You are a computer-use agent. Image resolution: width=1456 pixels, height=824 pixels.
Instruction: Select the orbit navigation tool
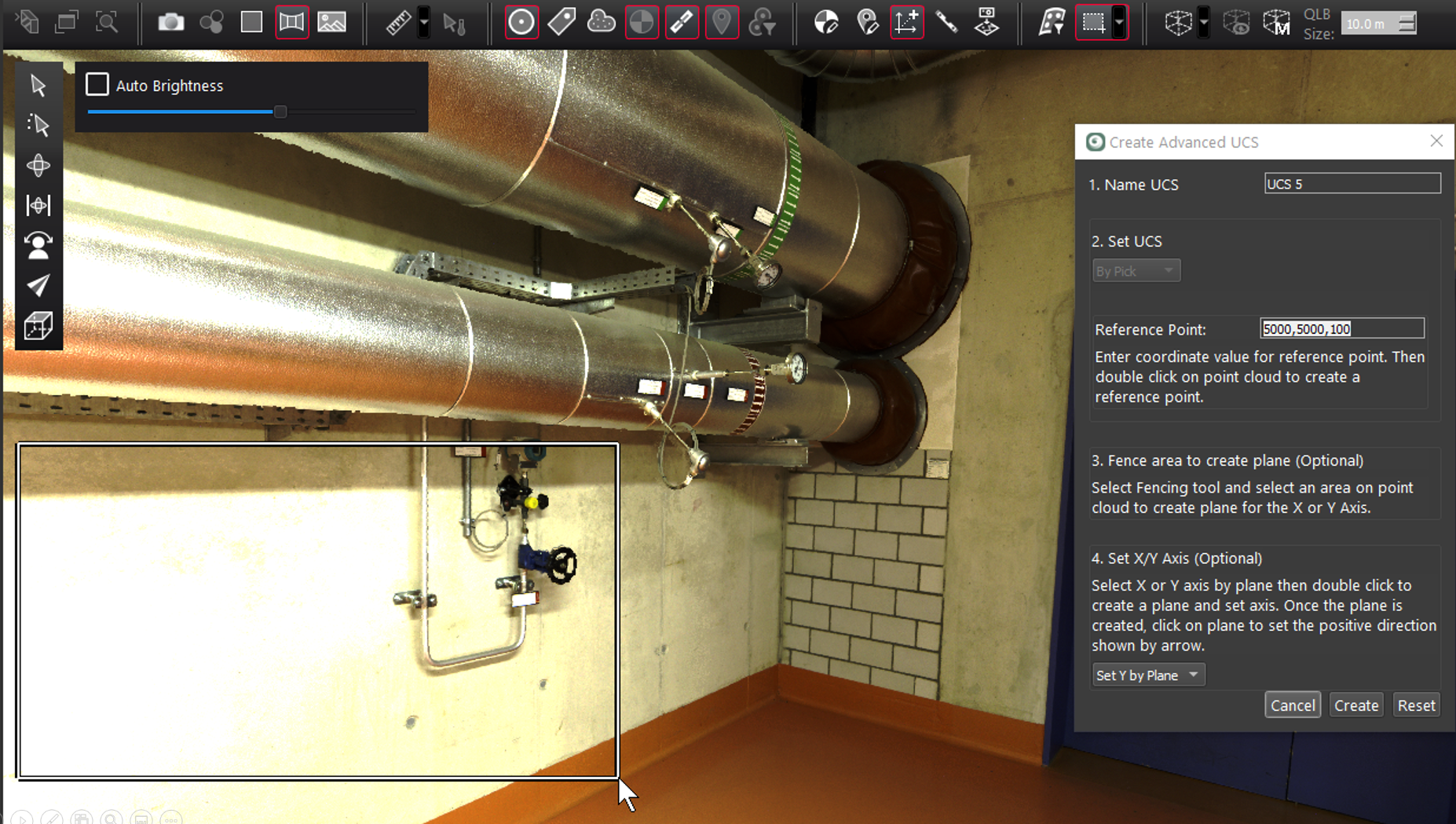(x=38, y=166)
